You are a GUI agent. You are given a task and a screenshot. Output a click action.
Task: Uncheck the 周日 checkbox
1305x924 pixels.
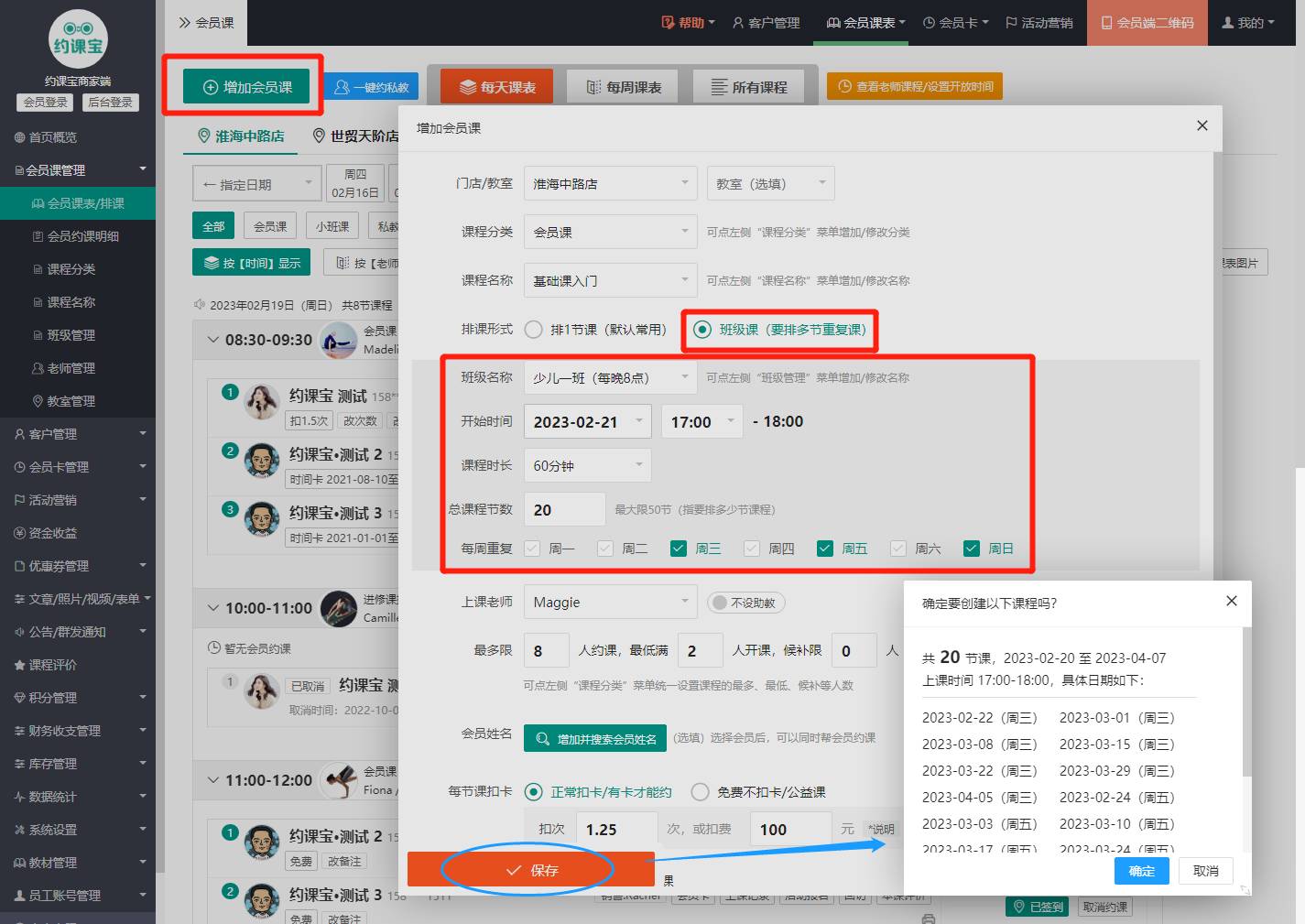click(x=972, y=549)
